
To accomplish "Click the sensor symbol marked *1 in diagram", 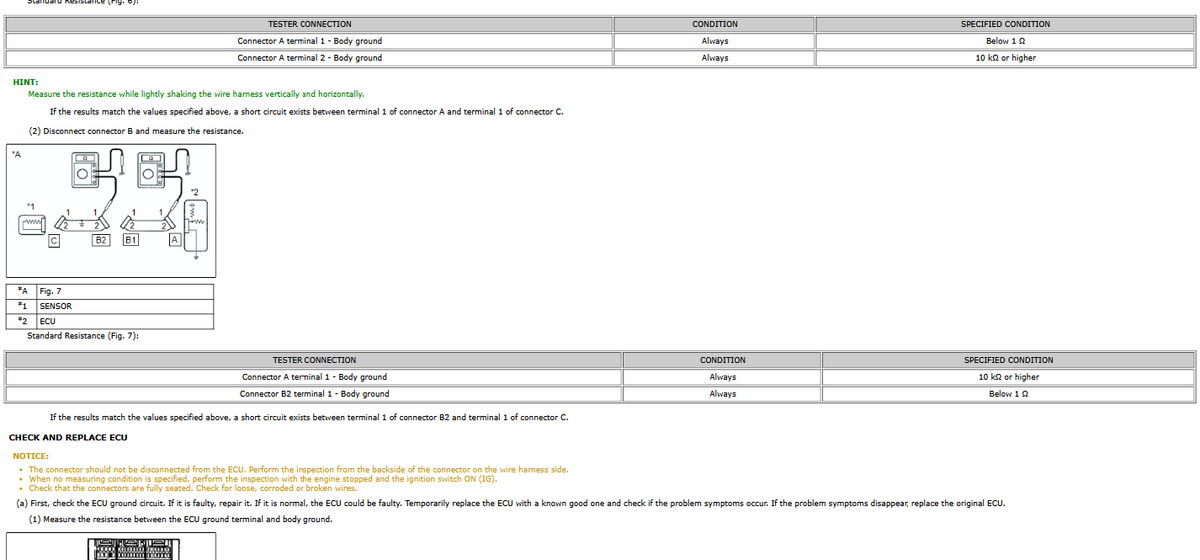I will (x=34, y=223).
